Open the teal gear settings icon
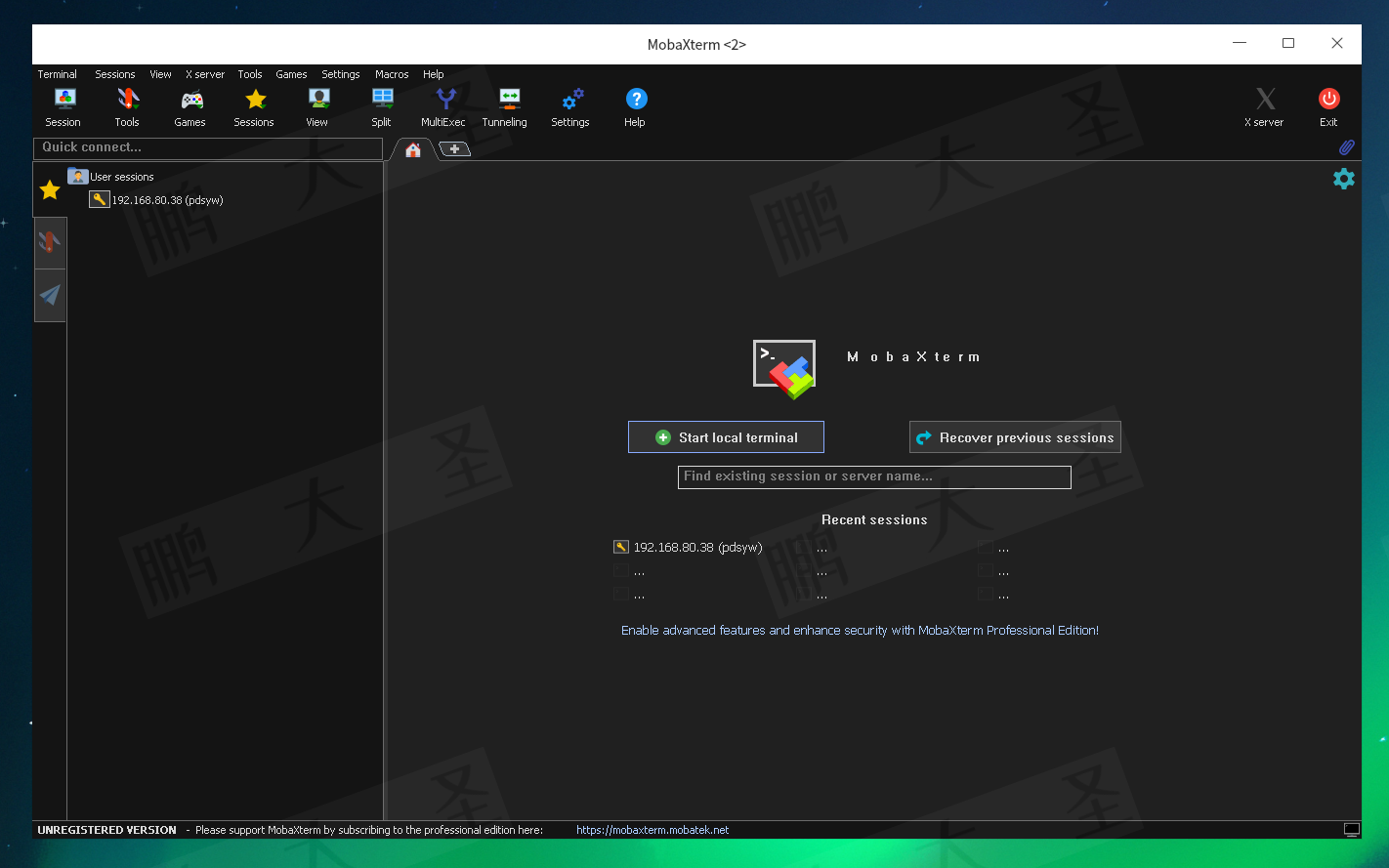The height and width of the screenshot is (868, 1389). [x=1344, y=179]
